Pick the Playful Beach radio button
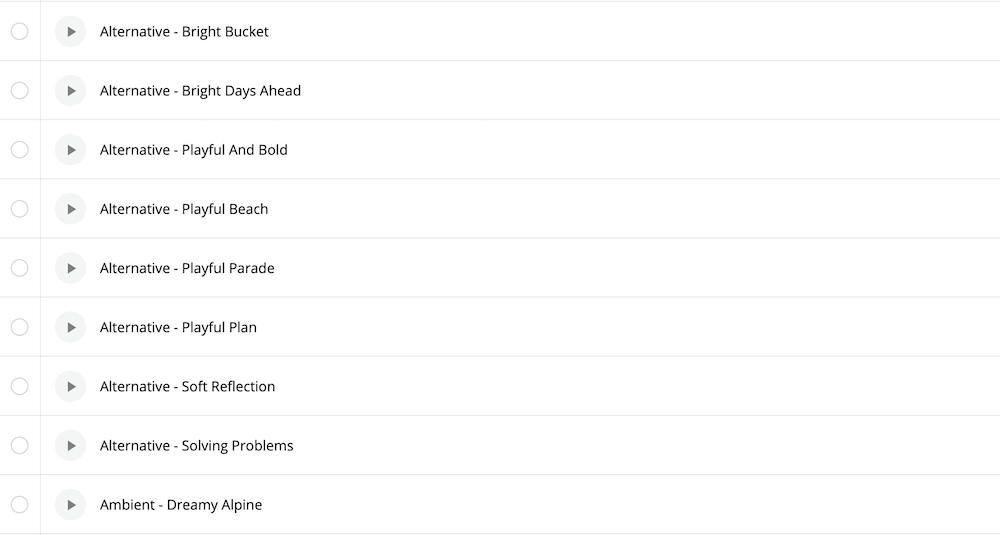This screenshot has width=1000, height=535. (19, 209)
